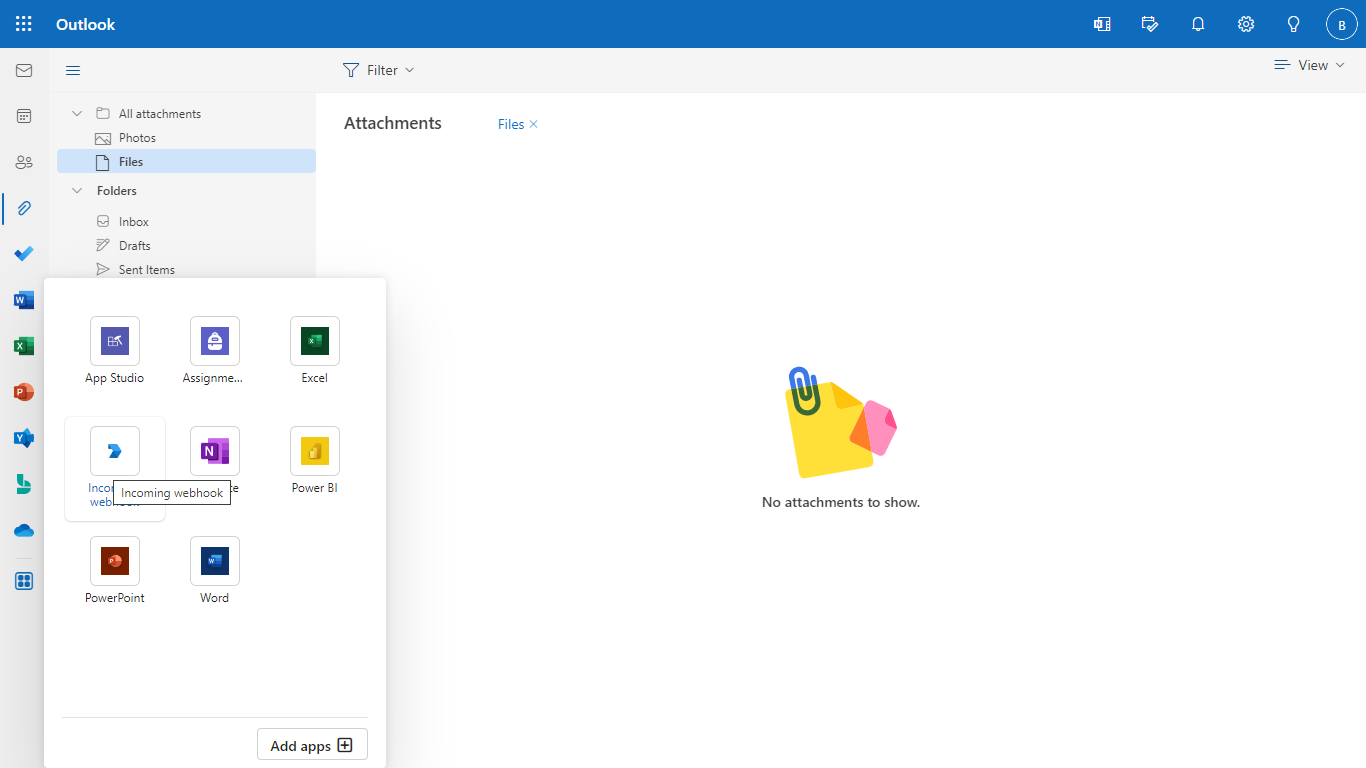Open App Studio in apps flyout
Image resolution: width=1366 pixels, height=768 pixels.
click(x=115, y=351)
